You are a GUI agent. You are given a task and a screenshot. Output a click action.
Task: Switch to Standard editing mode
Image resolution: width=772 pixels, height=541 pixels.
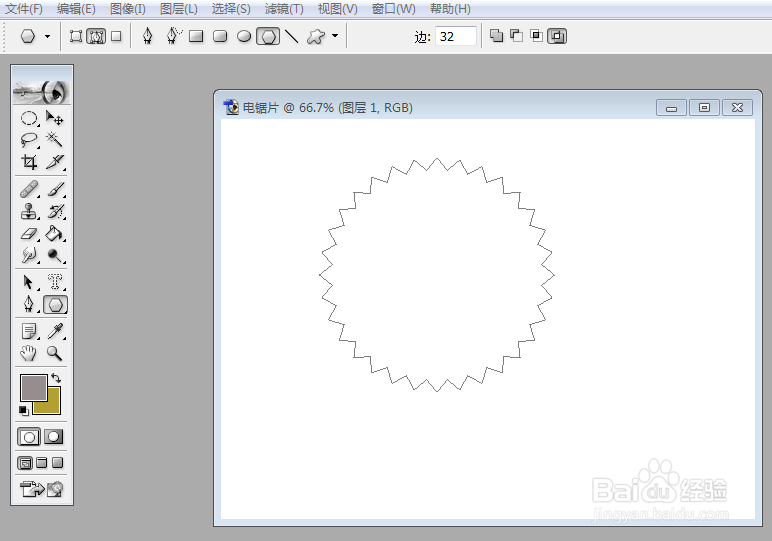click(29, 437)
